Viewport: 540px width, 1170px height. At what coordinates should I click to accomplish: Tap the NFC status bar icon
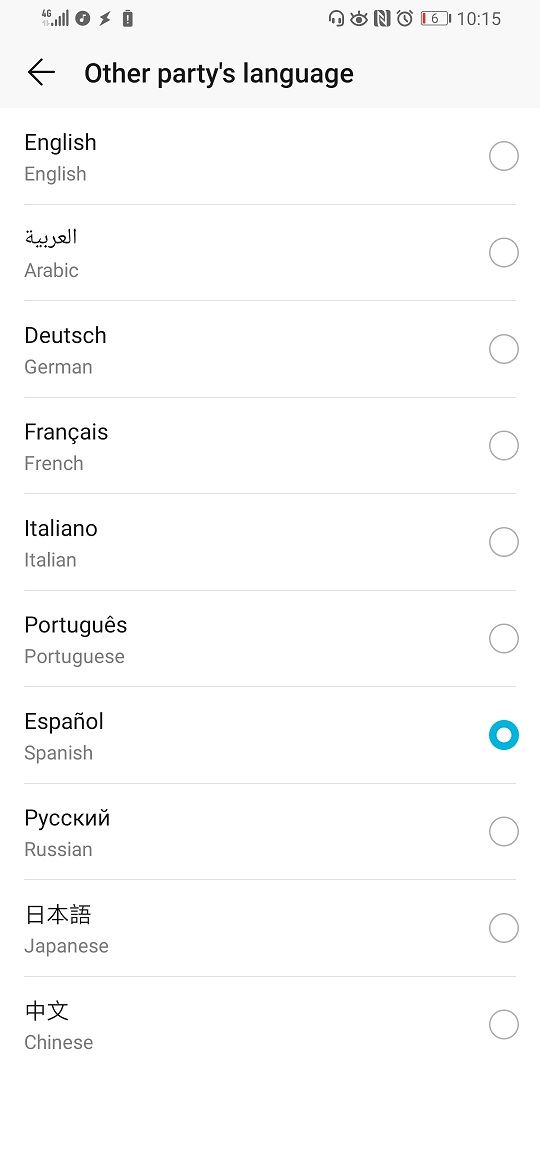(x=382, y=19)
